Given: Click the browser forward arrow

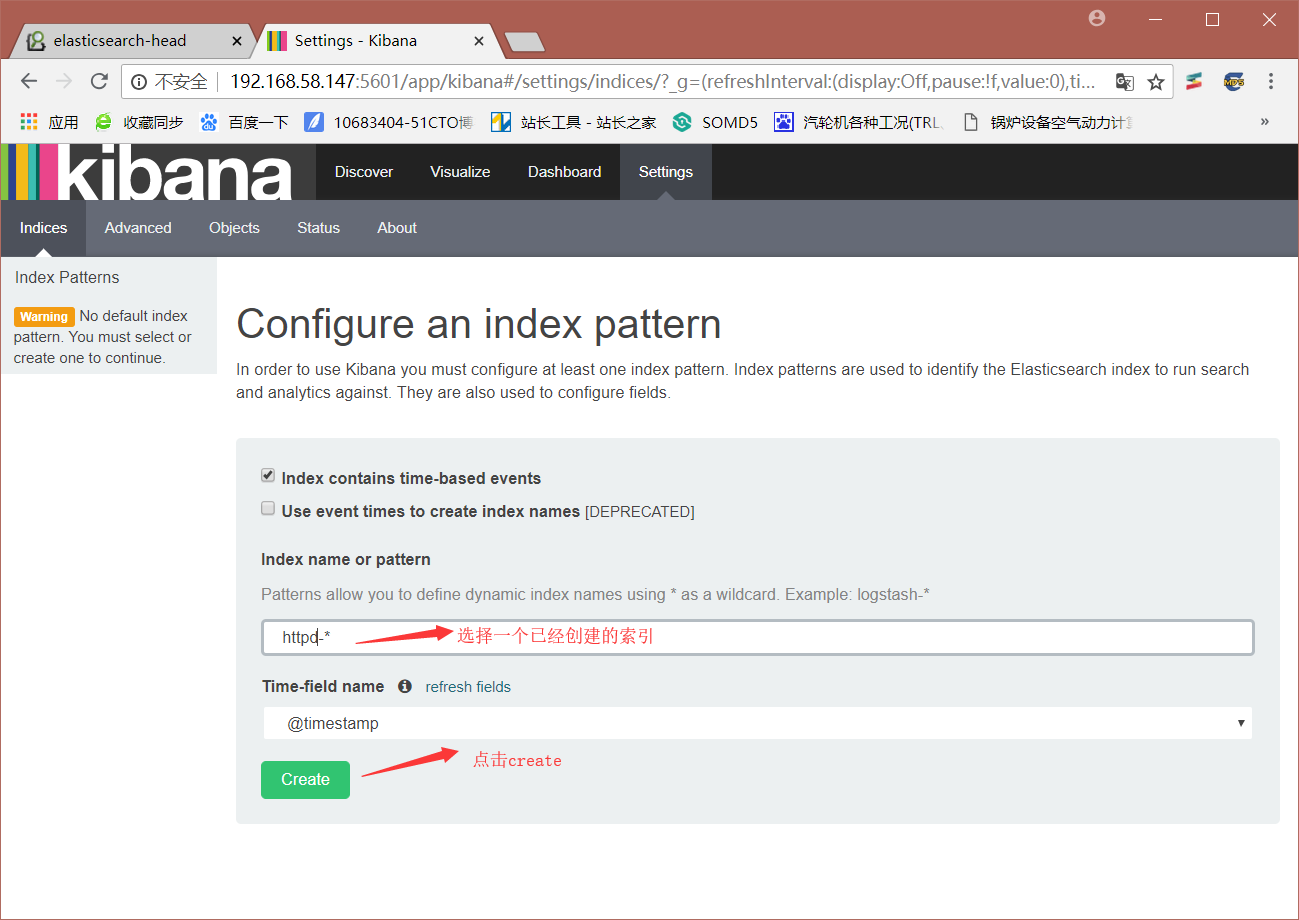Looking at the screenshot, I should [x=64, y=81].
